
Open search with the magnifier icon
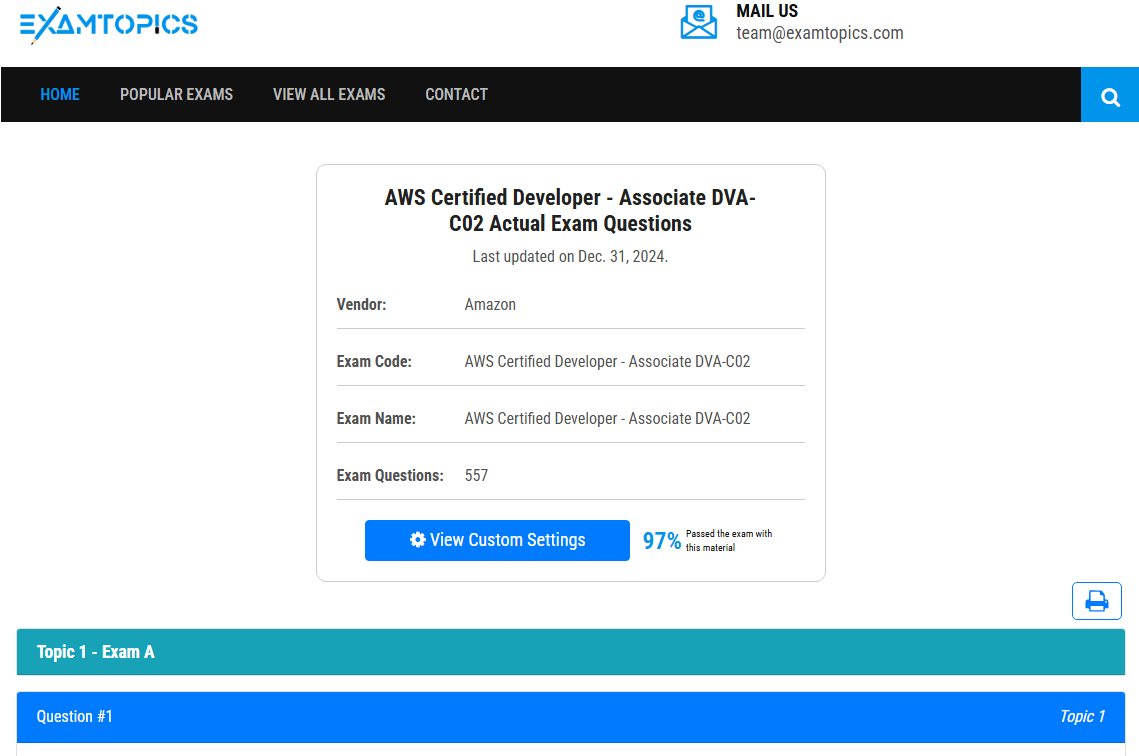(1110, 96)
